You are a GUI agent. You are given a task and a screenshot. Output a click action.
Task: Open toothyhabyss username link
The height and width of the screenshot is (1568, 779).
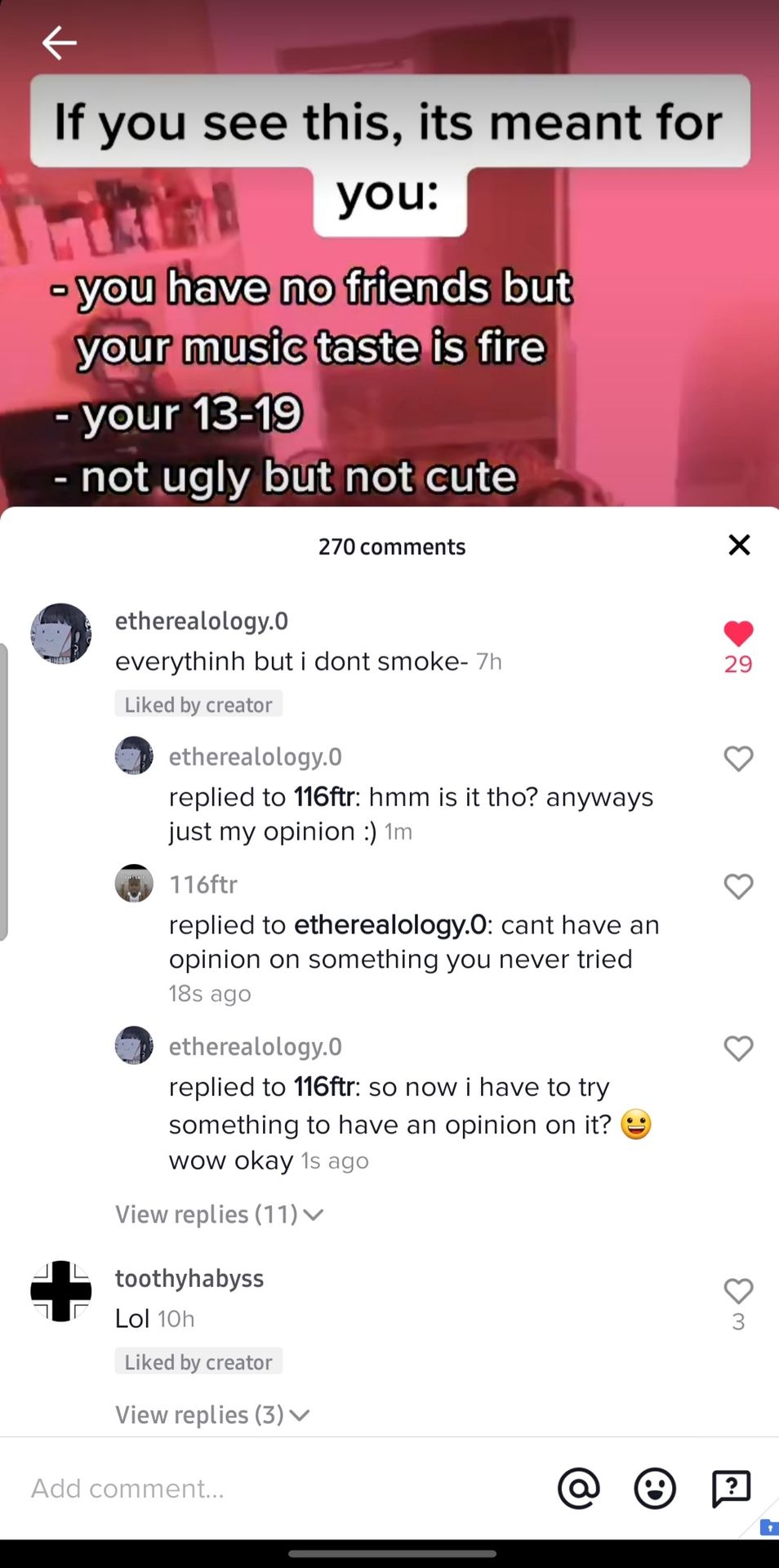coord(189,1278)
